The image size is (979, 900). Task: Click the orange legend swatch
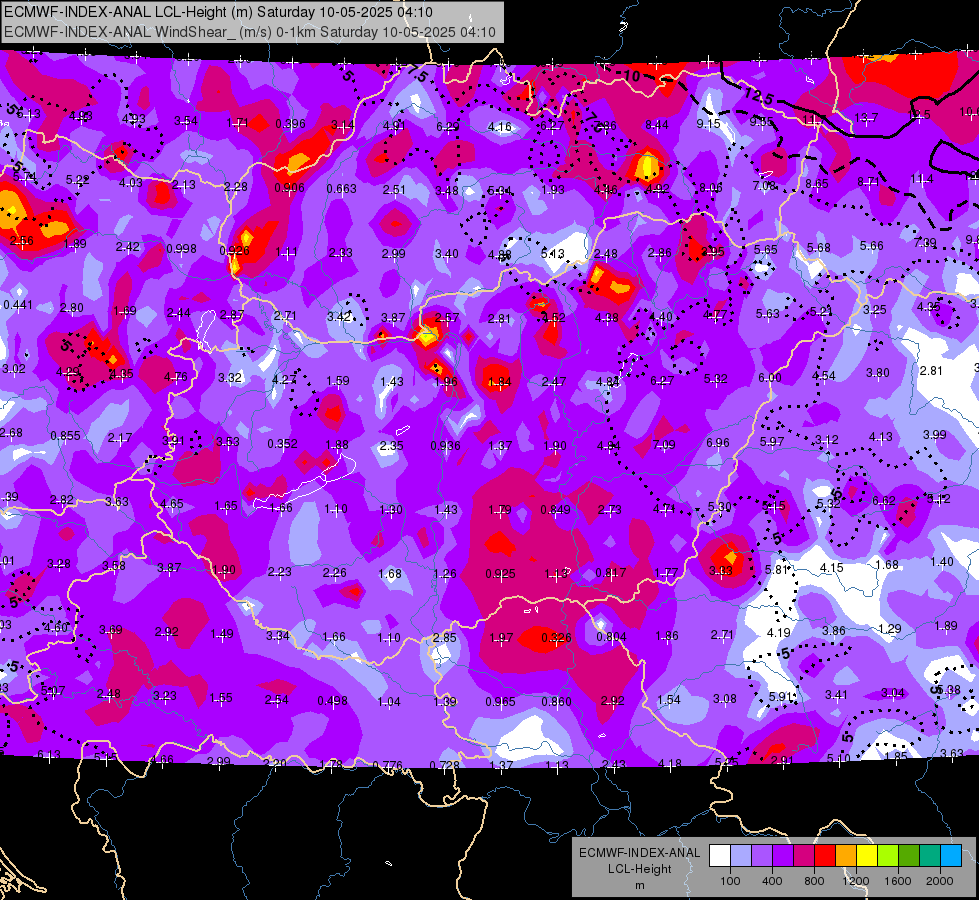(846, 856)
